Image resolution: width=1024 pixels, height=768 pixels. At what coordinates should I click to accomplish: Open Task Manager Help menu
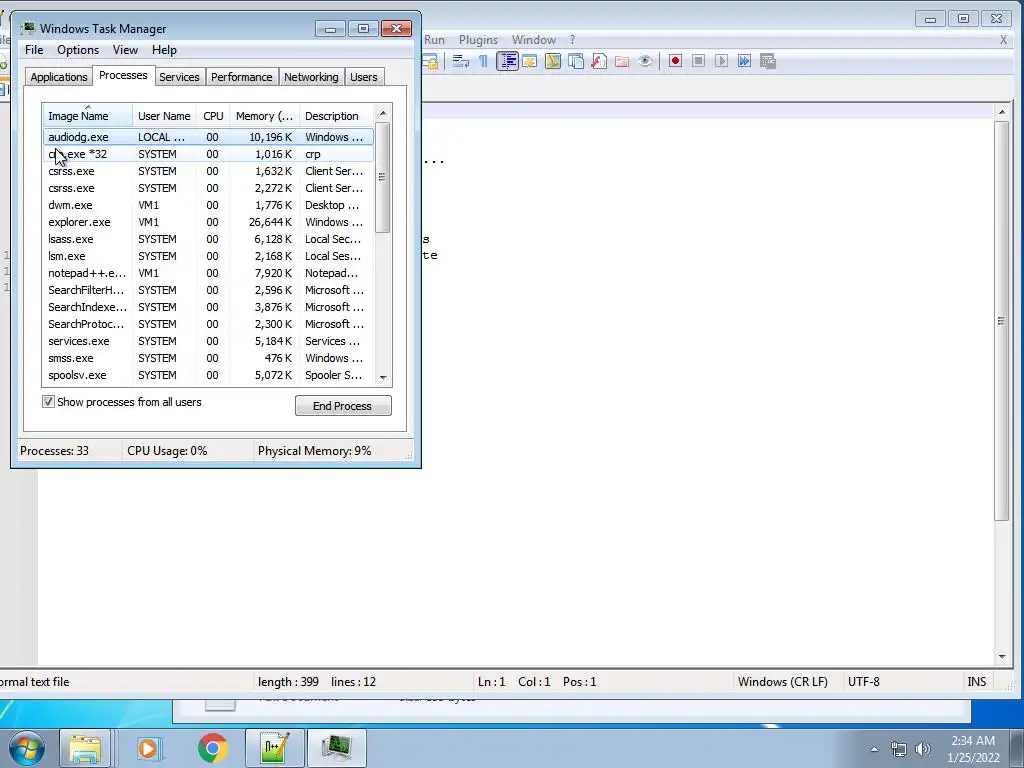164,50
